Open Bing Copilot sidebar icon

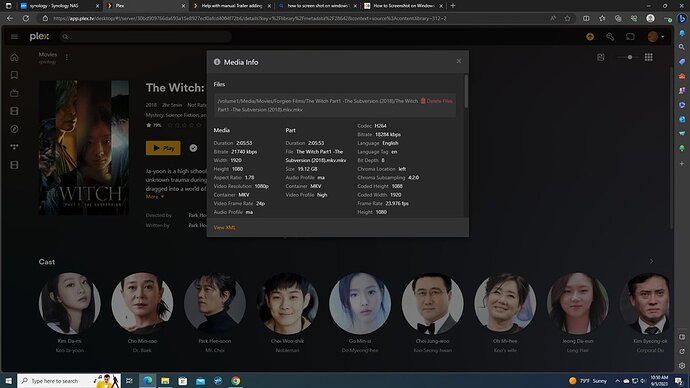[x=682, y=18]
